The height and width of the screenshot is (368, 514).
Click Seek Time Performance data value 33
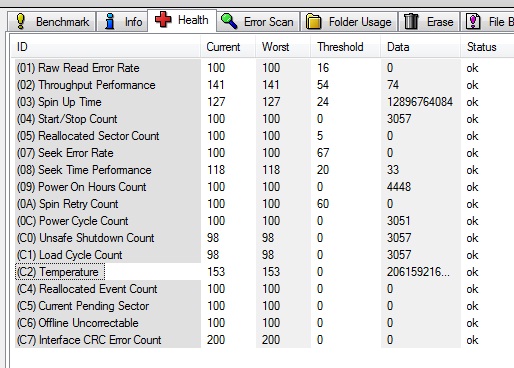pyautogui.click(x=393, y=170)
